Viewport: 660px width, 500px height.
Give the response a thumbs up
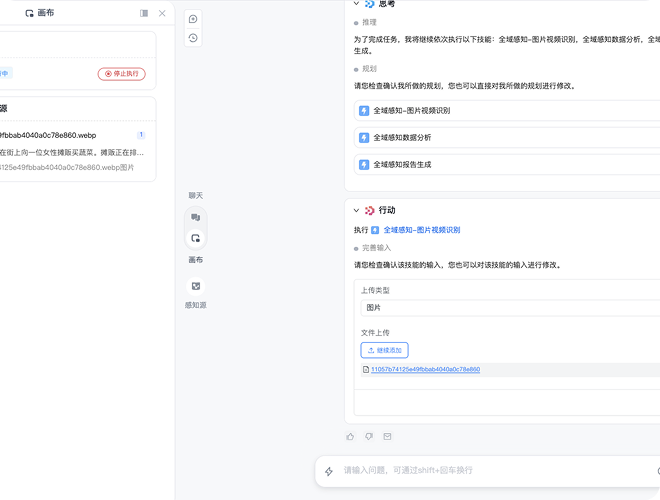click(350, 436)
